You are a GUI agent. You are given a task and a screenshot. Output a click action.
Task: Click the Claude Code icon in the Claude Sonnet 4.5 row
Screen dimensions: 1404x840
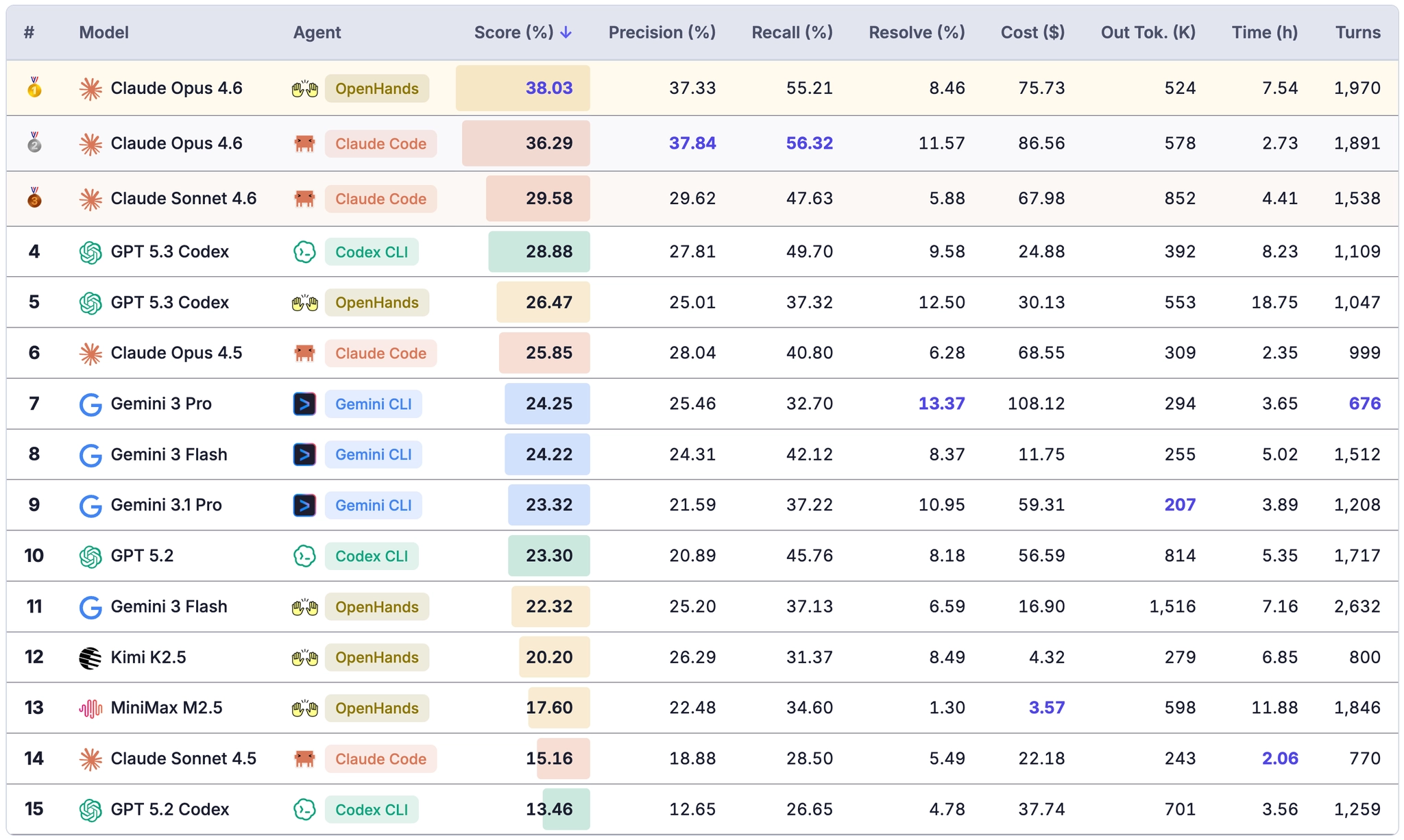304,759
